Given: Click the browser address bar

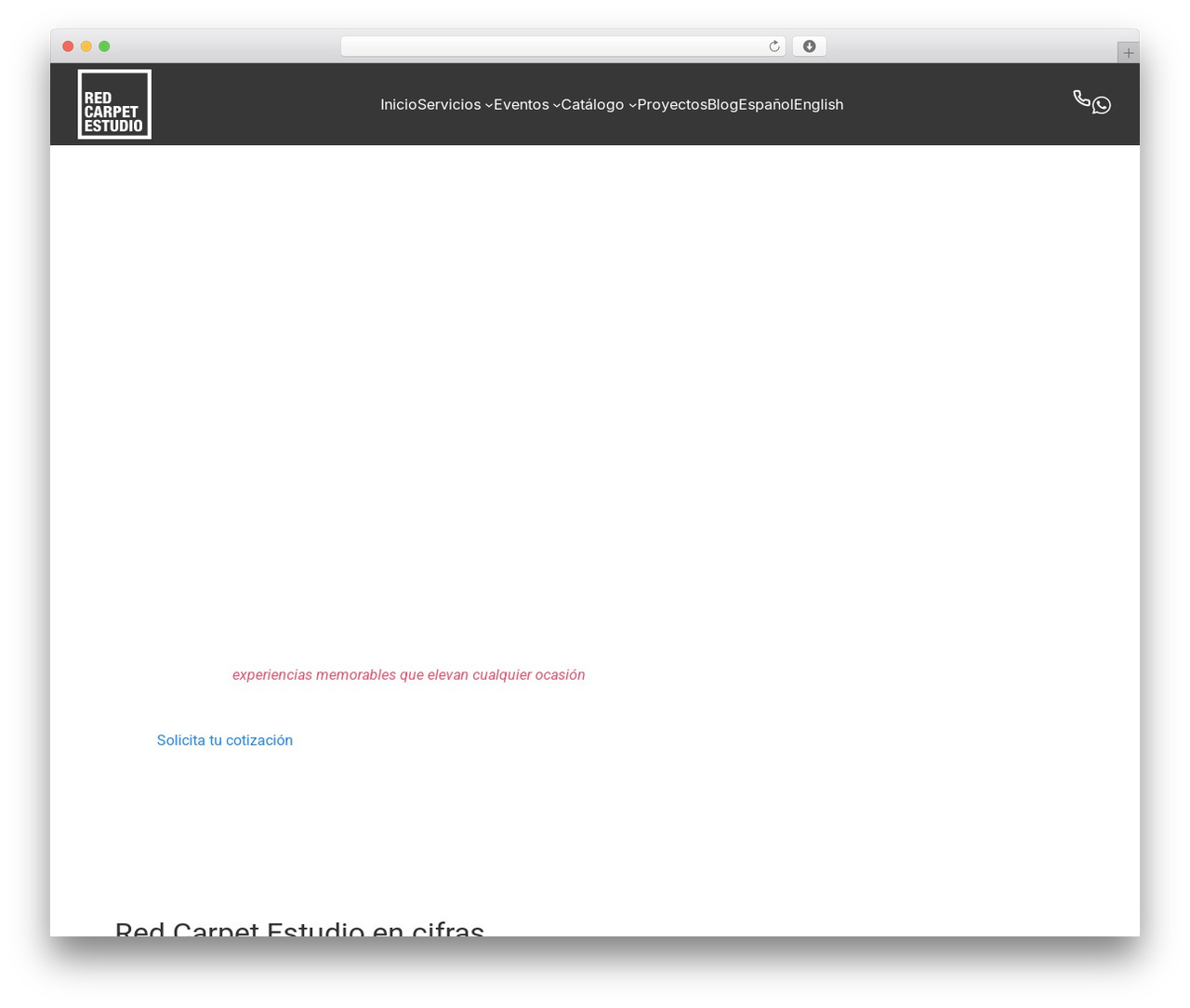Looking at the screenshot, I should click(x=562, y=46).
